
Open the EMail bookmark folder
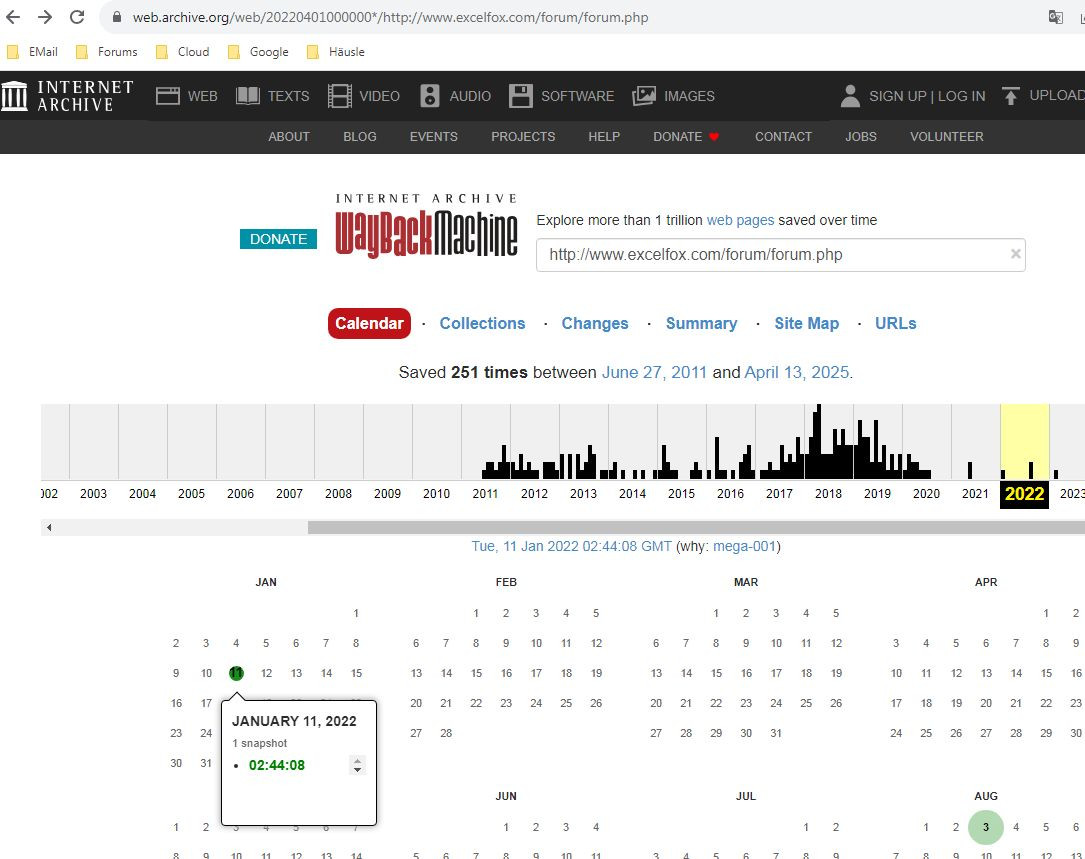click(32, 52)
